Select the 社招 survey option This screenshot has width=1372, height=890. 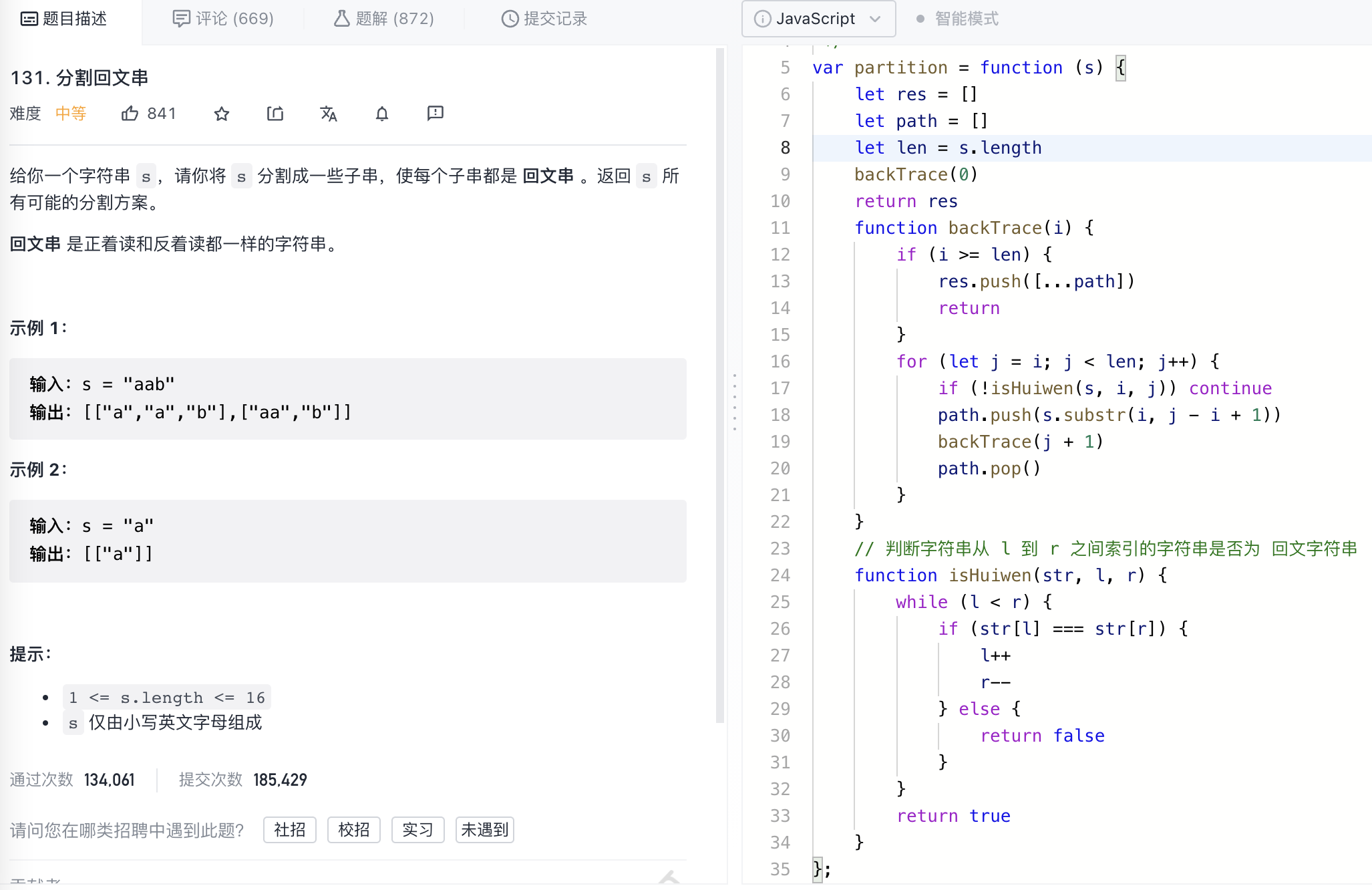pyautogui.click(x=289, y=829)
